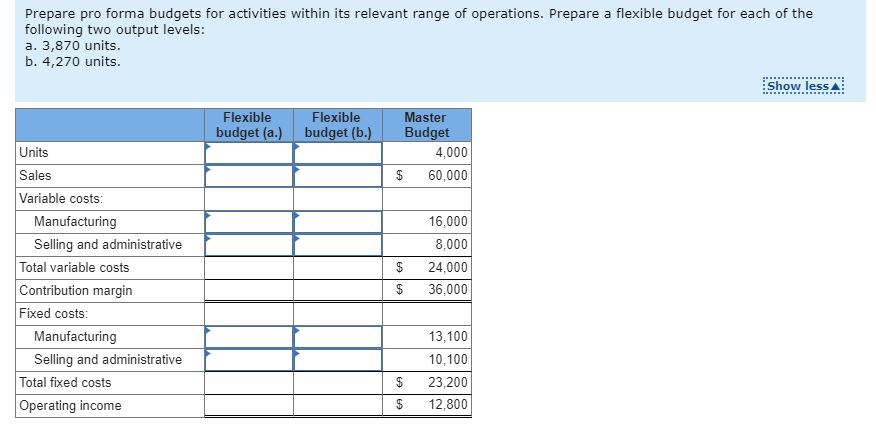Click the Master Budget column header
Screen dimensions: 876x424
[427, 125]
